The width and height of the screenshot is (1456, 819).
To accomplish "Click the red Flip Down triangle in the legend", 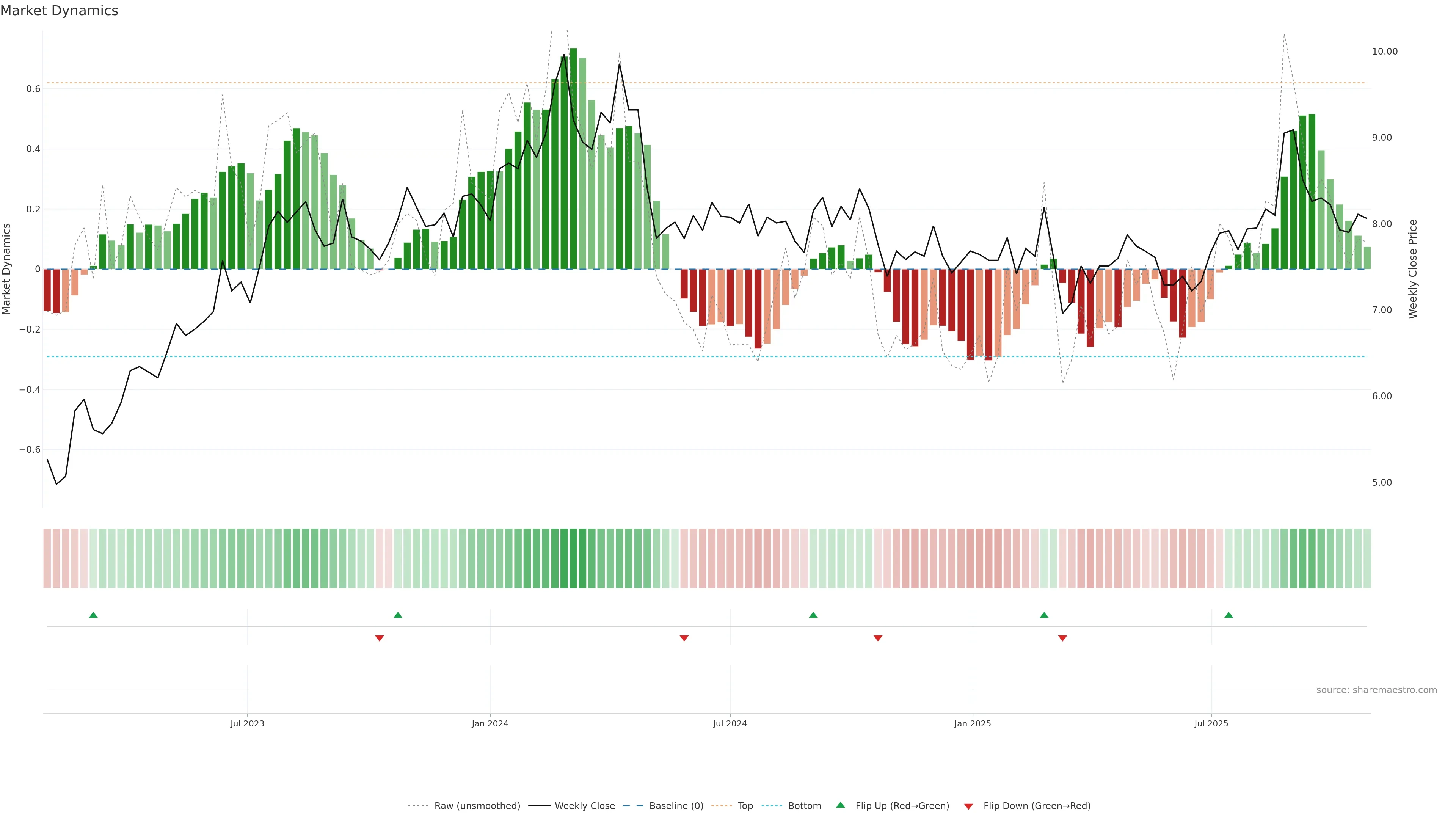I will [x=968, y=806].
